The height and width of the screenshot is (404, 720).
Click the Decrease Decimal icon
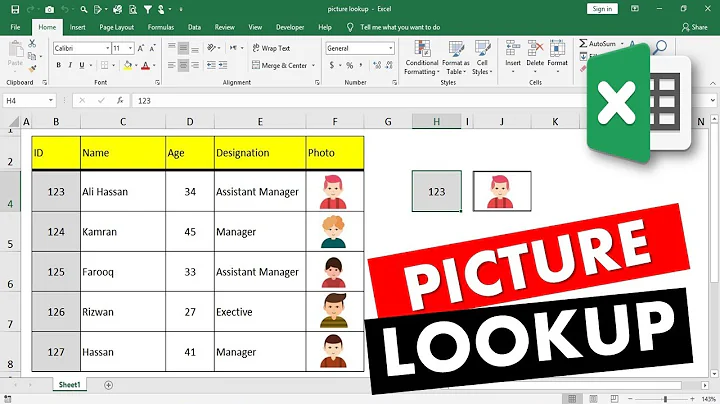pos(389,66)
